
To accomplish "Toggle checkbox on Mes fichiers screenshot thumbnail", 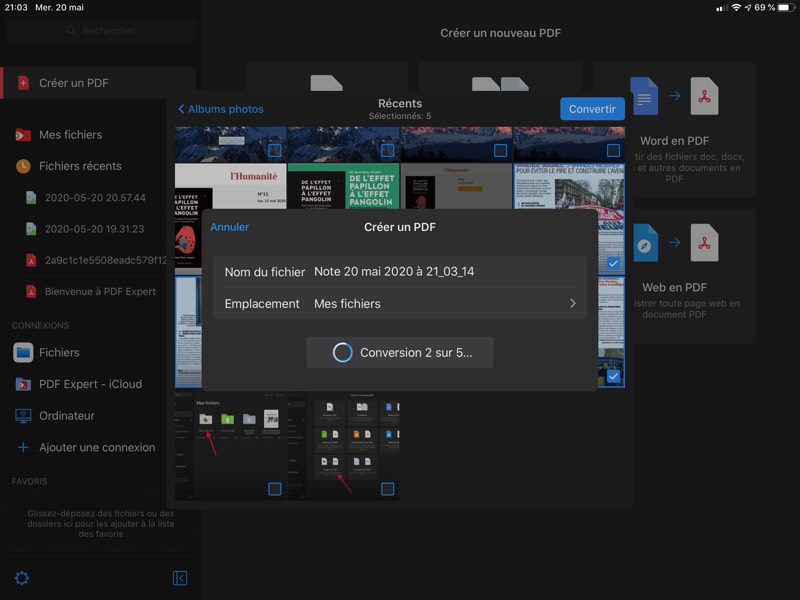I will coord(275,489).
